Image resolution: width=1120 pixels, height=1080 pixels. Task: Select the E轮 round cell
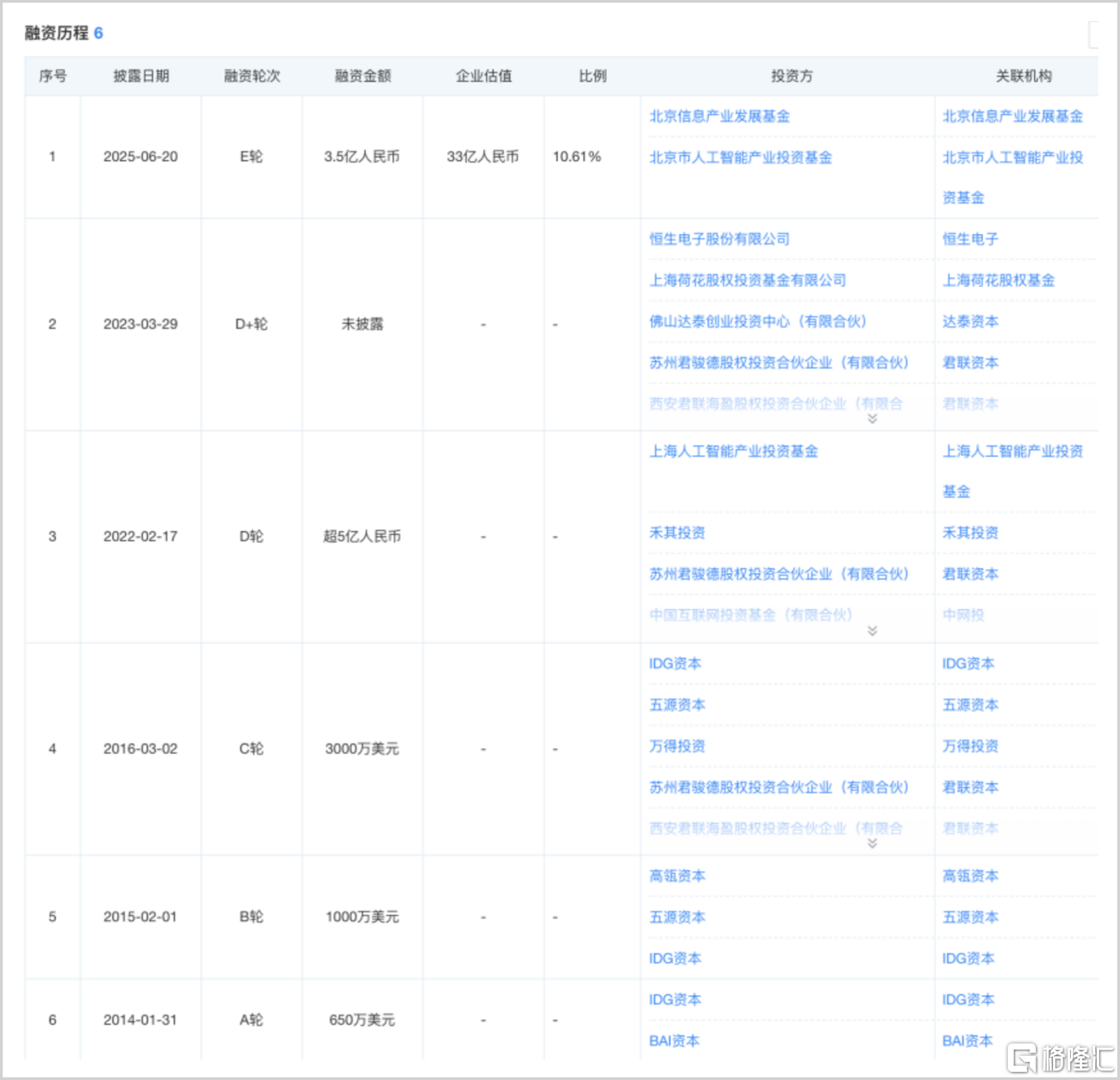(251, 157)
